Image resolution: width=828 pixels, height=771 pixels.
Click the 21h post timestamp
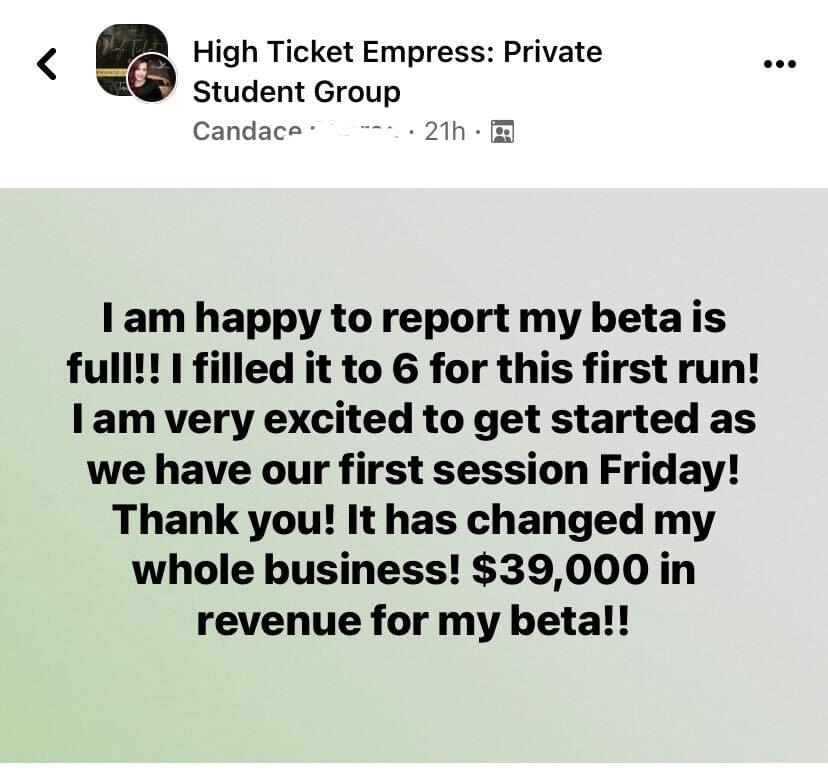[x=445, y=131]
